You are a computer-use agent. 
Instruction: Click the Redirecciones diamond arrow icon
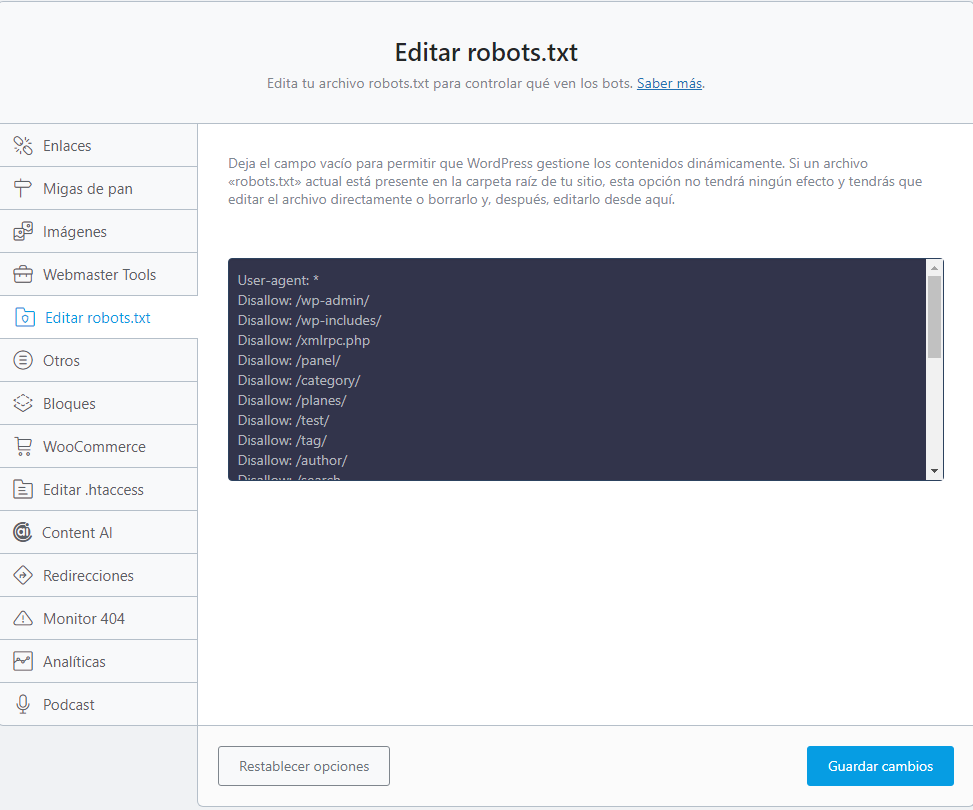(23, 575)
